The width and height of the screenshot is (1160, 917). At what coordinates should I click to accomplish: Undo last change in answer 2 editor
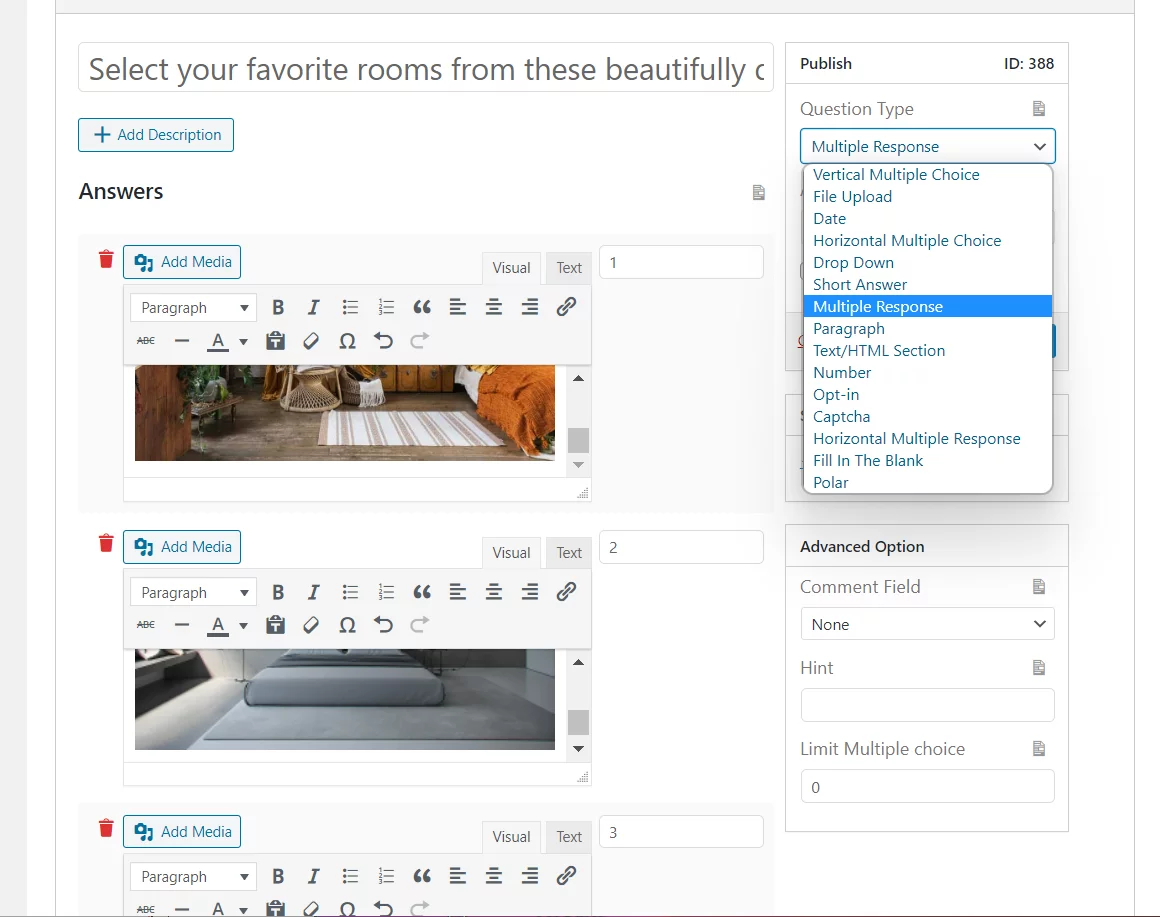tap(383, 626)
